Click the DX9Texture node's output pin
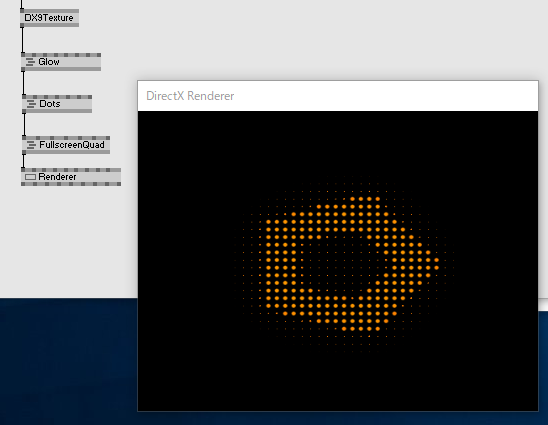Screen dimensions: 548x425 [x=22, y=25]
